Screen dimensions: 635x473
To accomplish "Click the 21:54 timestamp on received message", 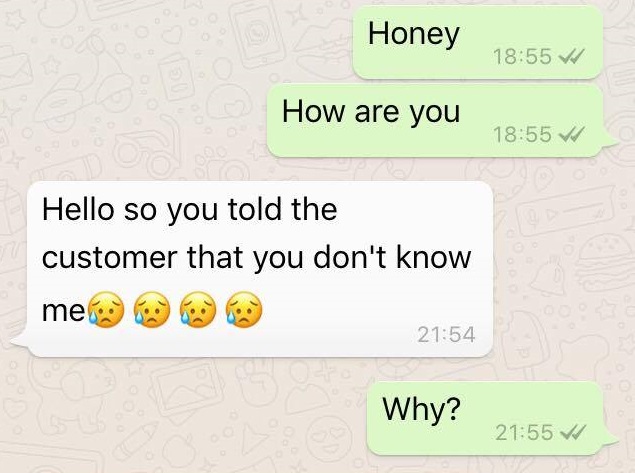I will pos(446,335).
